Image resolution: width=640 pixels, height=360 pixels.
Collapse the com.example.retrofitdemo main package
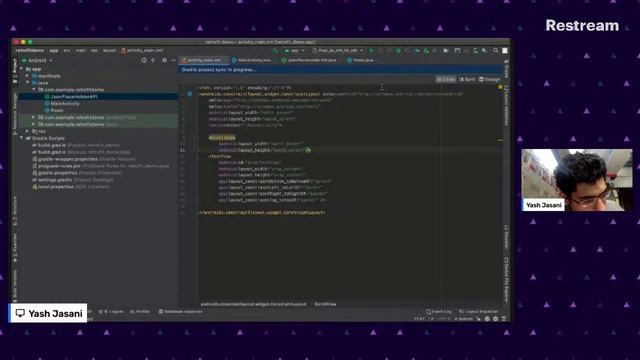pos(33,90)
